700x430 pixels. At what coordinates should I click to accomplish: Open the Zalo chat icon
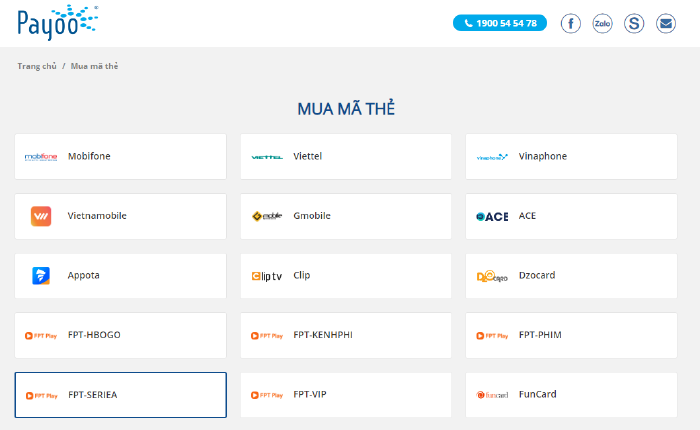click(x=602, y=23)
